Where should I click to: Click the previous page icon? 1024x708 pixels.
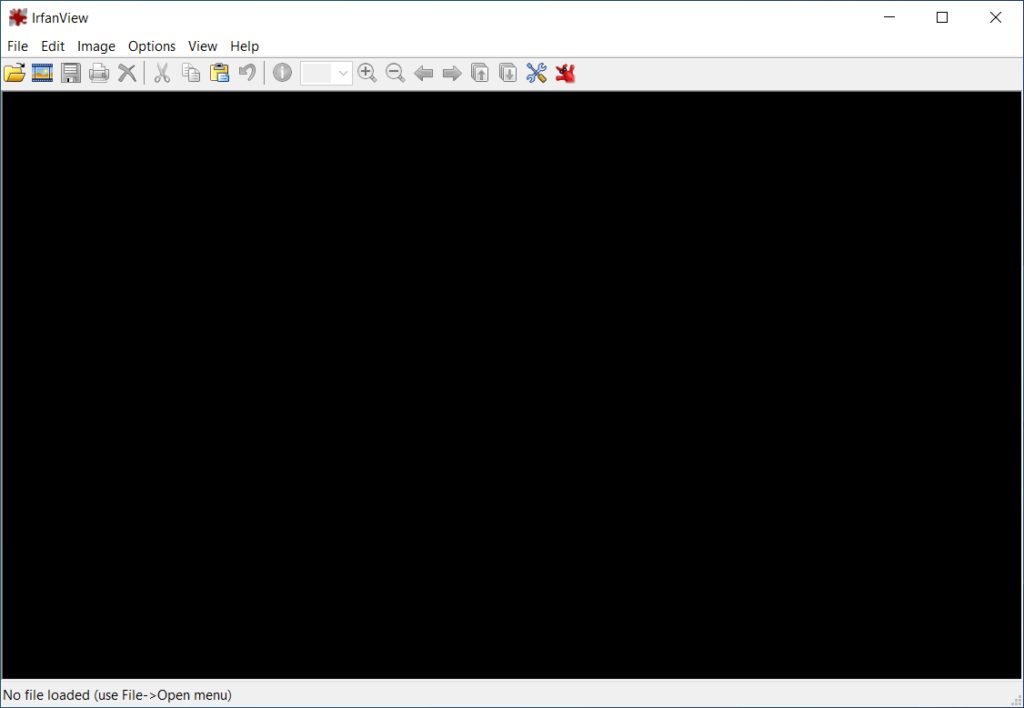point(480,72)
